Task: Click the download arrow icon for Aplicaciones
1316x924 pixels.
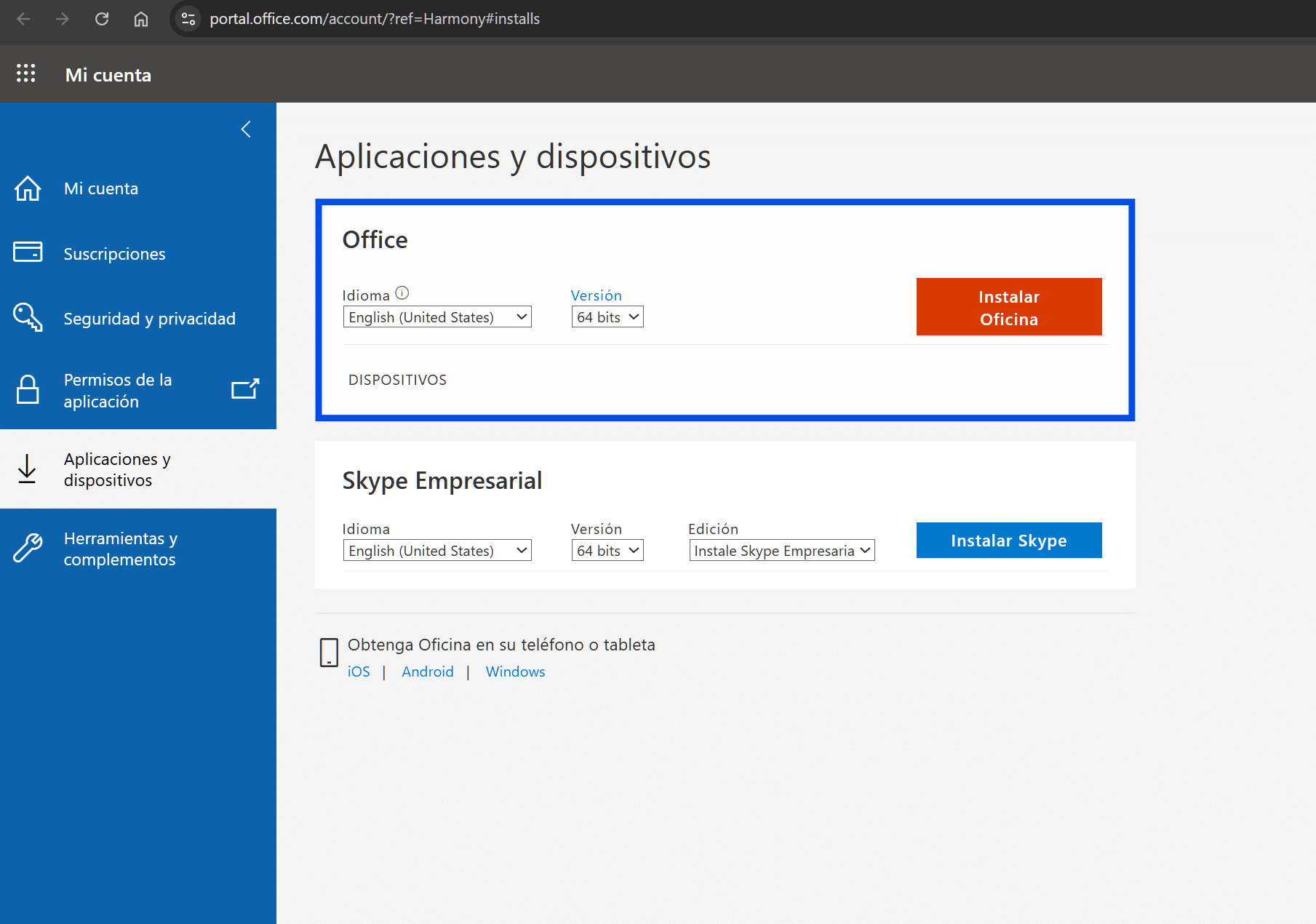Action: [x=27, y=469]
